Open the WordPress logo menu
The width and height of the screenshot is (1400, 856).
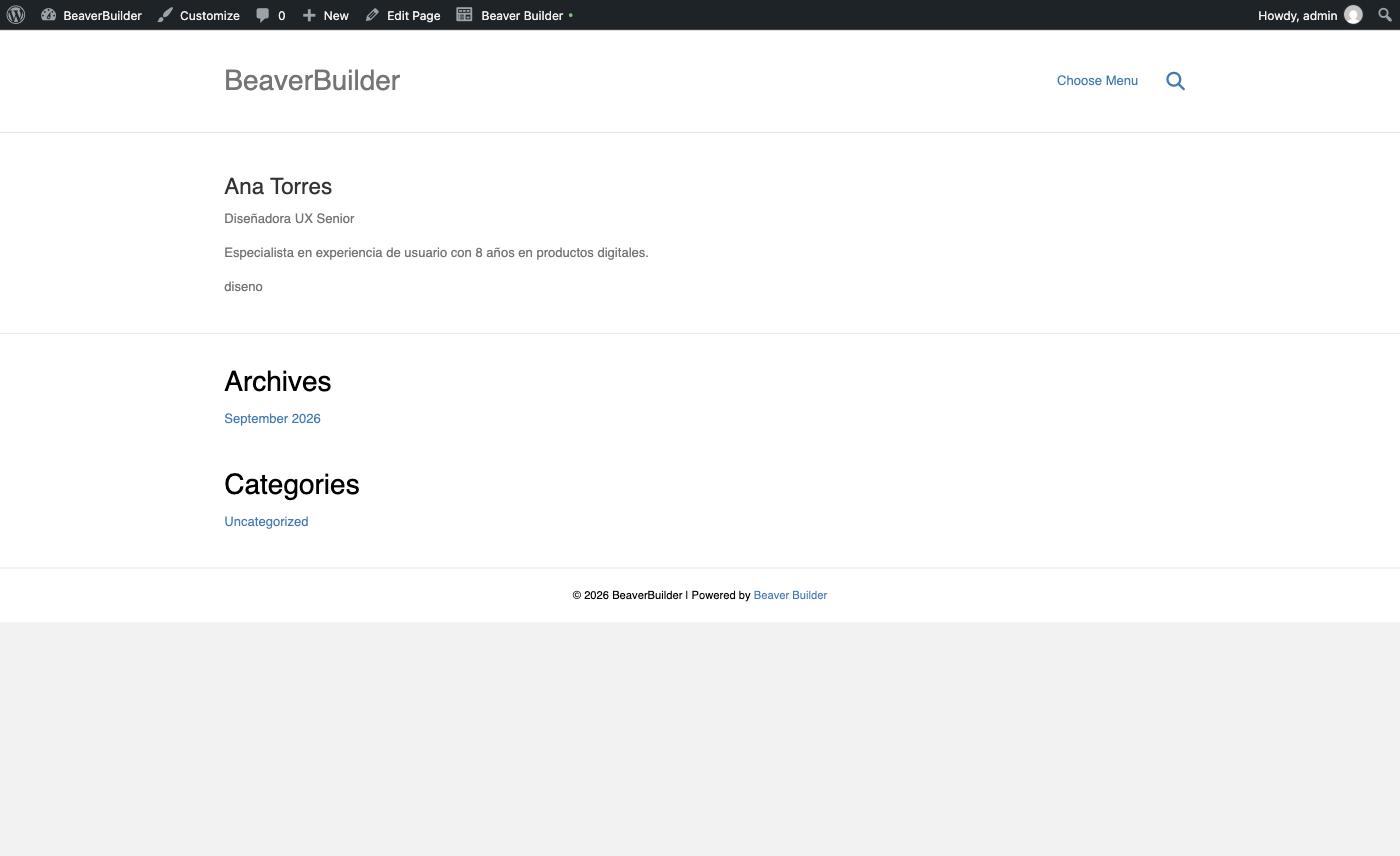pos(16,15)
